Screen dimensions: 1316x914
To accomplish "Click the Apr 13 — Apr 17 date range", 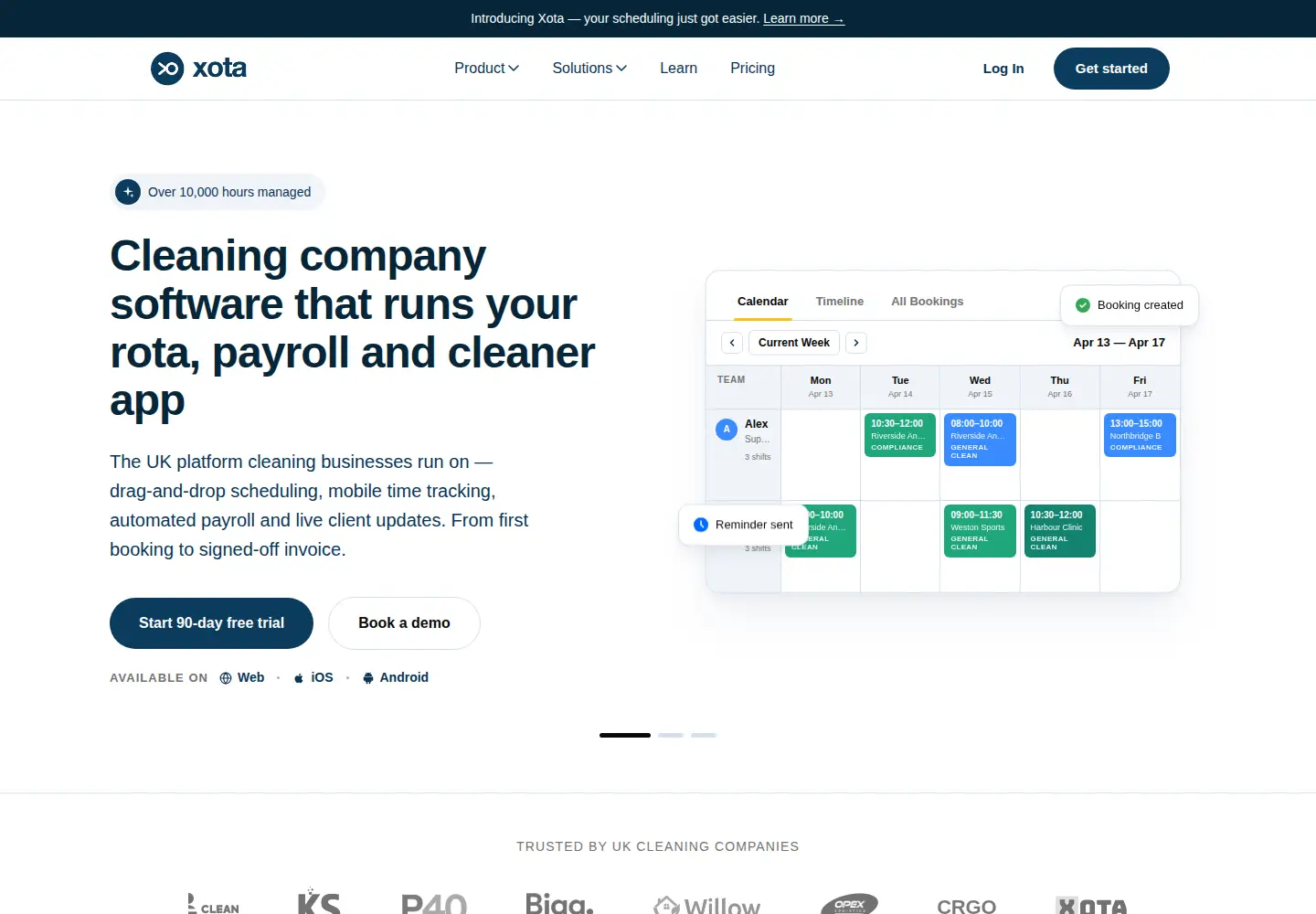I will [1119, 343].
